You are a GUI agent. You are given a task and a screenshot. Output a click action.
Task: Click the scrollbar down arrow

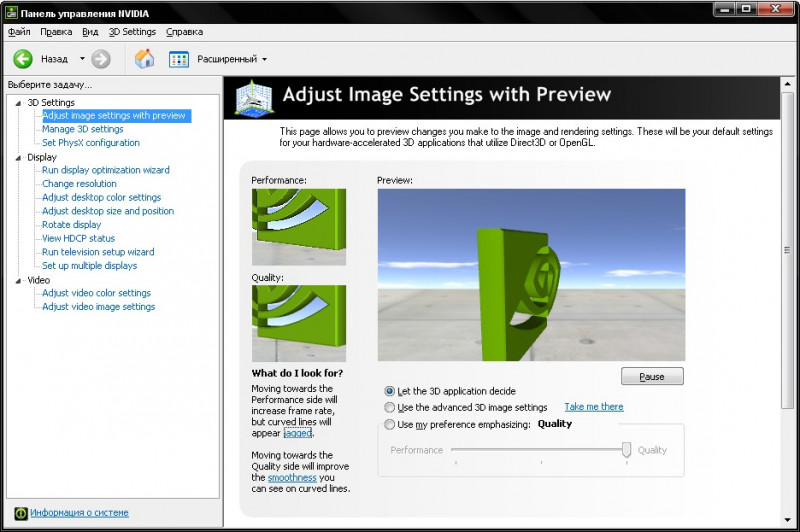click(x=787, y=520)
